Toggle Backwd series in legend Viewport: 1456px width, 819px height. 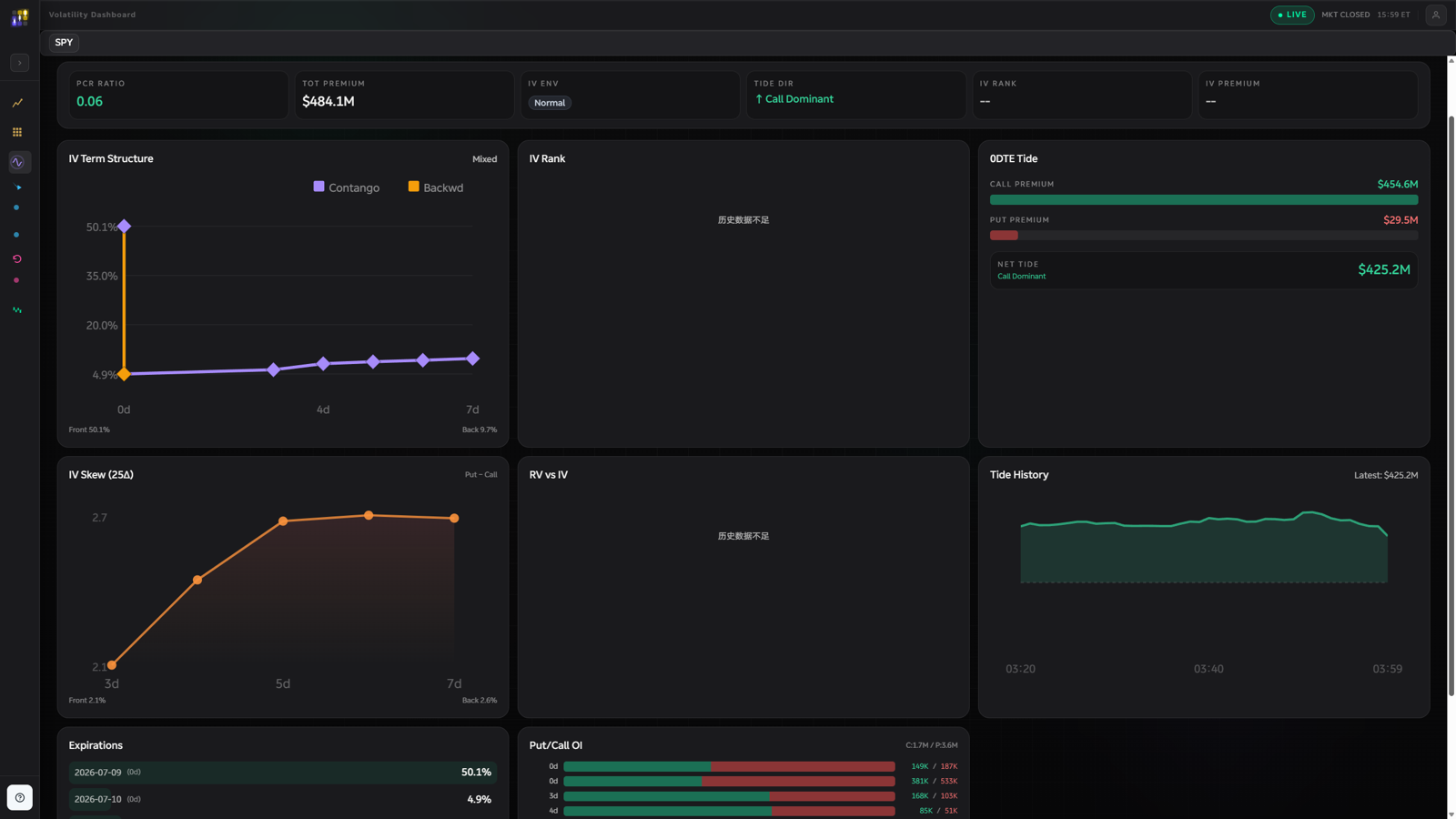(436, 187)
